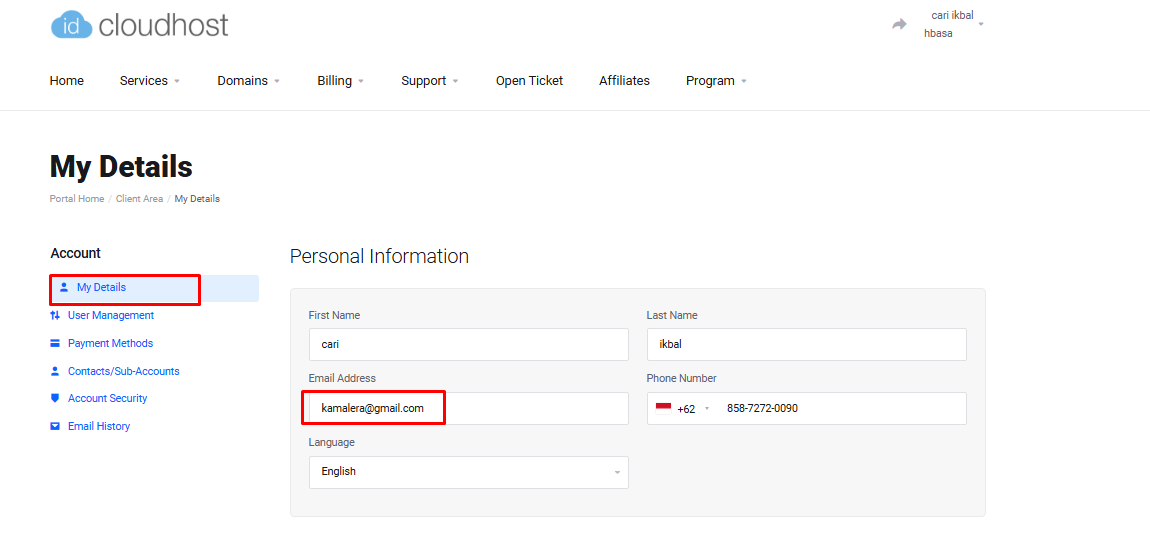Viewport: 1150px width, 533px height.
Task: Click the First Name field containing cari
Action: click(x=469, y=344)
